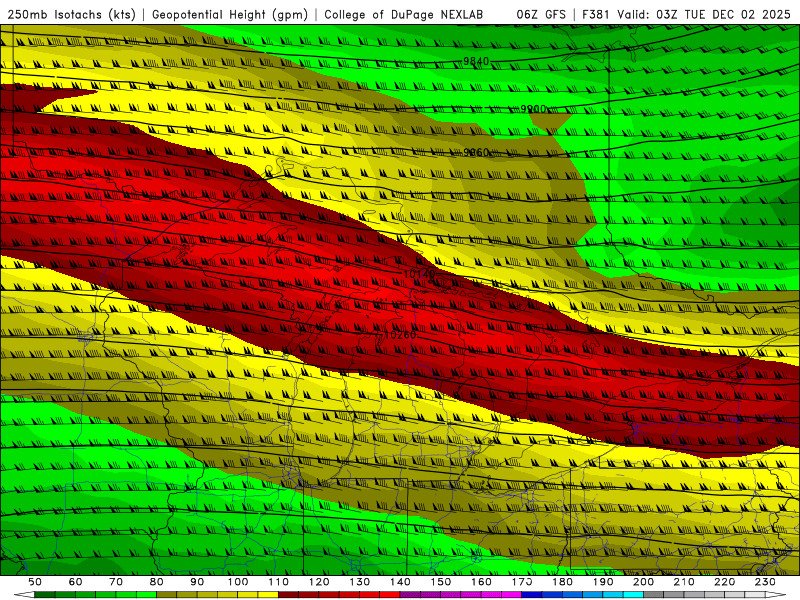Click the 9840 height contour label
Image resolution: width=800 pixels, height=600 pixels.
(476, 61)
